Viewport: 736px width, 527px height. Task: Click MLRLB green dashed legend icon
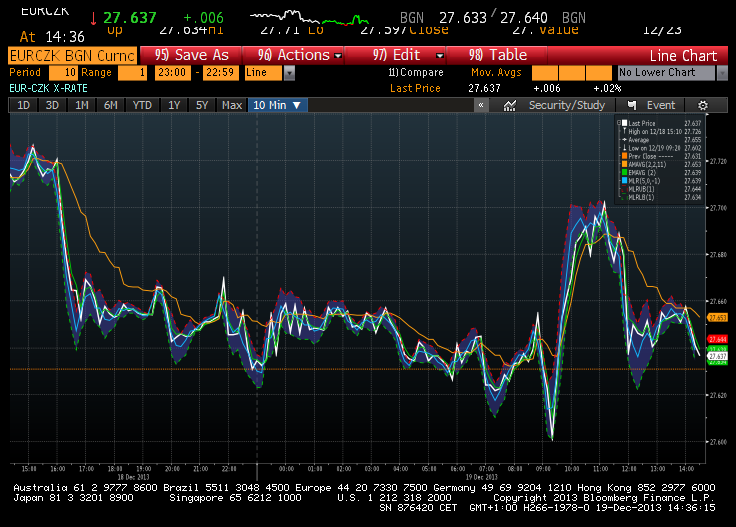coord(624,197)
